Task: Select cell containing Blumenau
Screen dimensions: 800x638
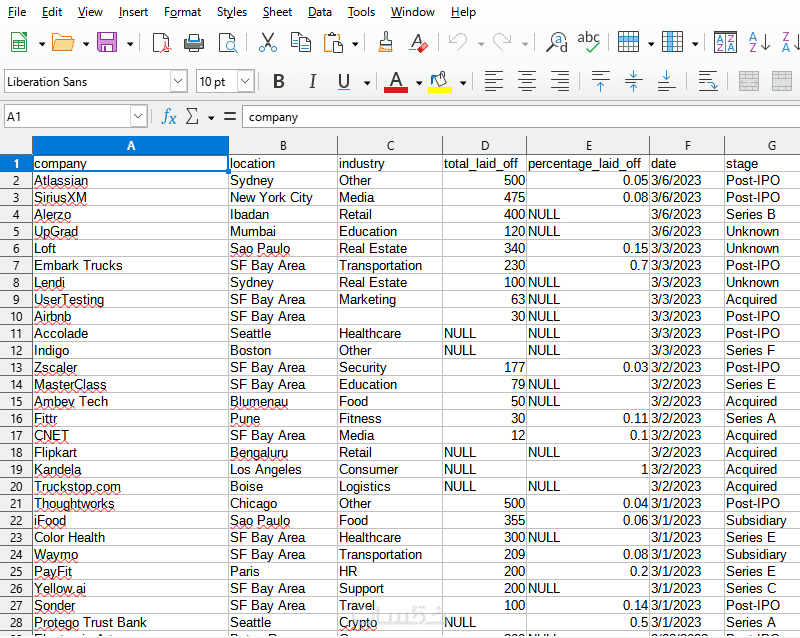Action: coord(283,402)
